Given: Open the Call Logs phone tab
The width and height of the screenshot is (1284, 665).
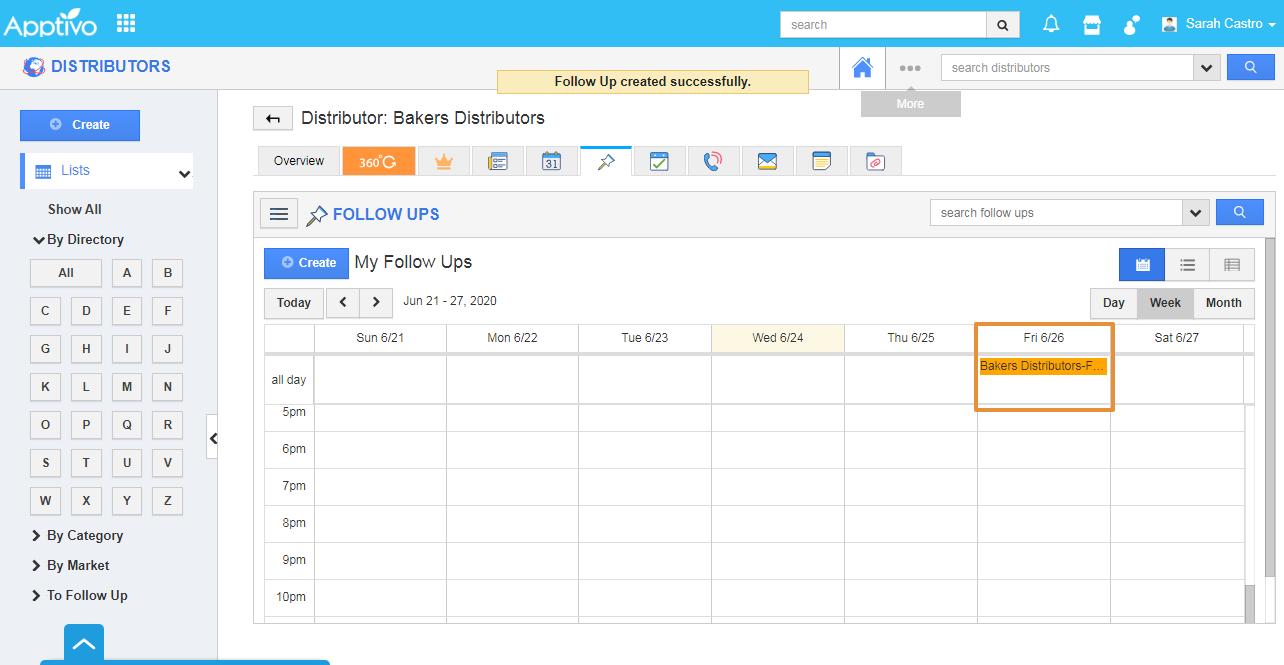Looking at the screenshot, I should [713, 161].
